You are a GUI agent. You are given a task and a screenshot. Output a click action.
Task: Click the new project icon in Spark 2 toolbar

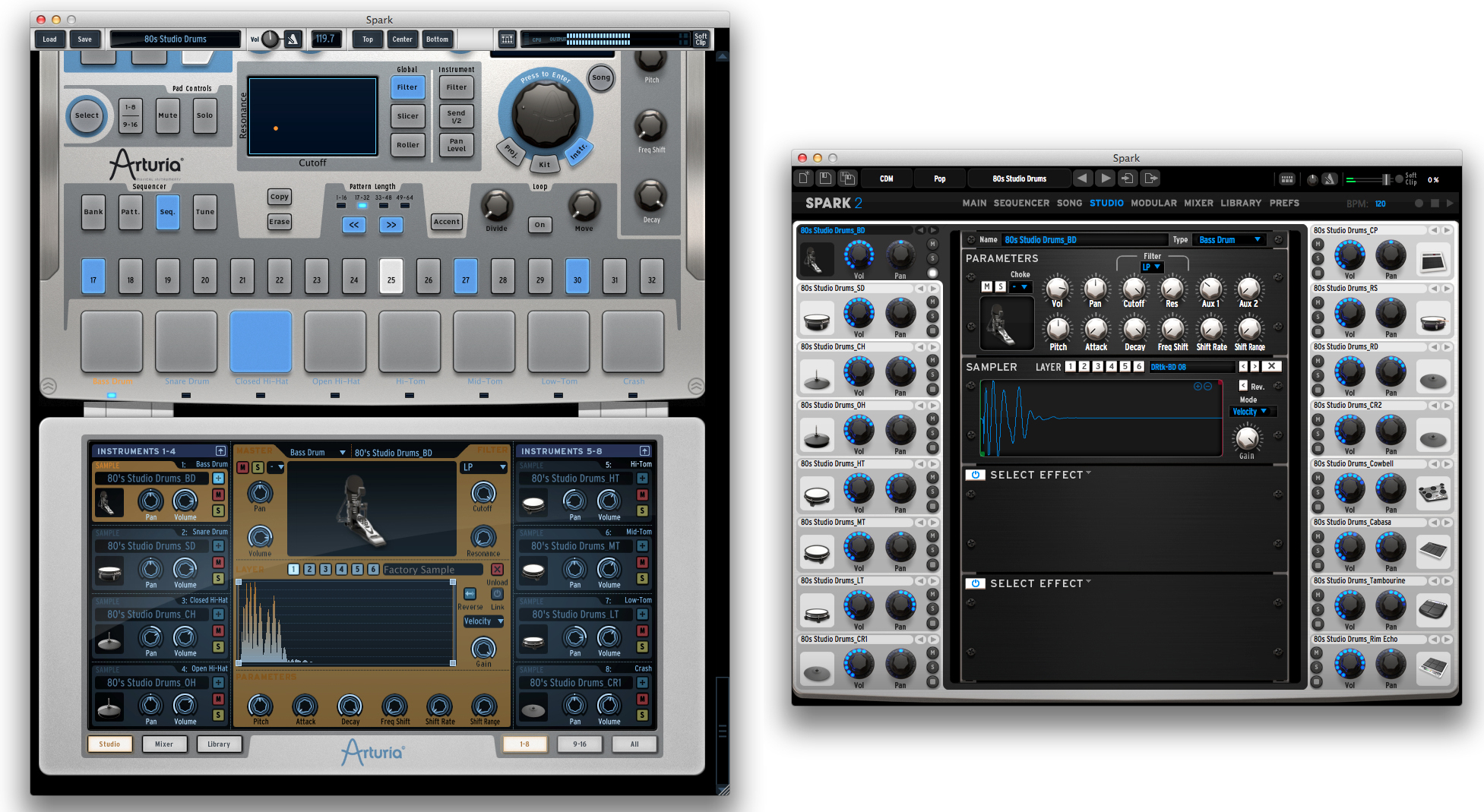tap(803, 178)
